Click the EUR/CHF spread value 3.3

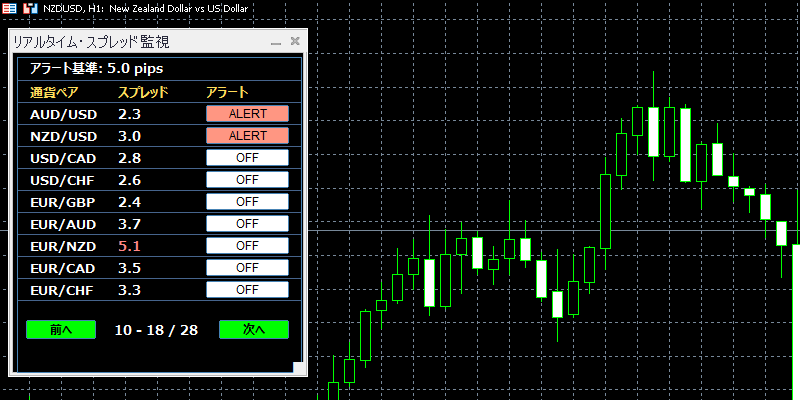(129, 290)
